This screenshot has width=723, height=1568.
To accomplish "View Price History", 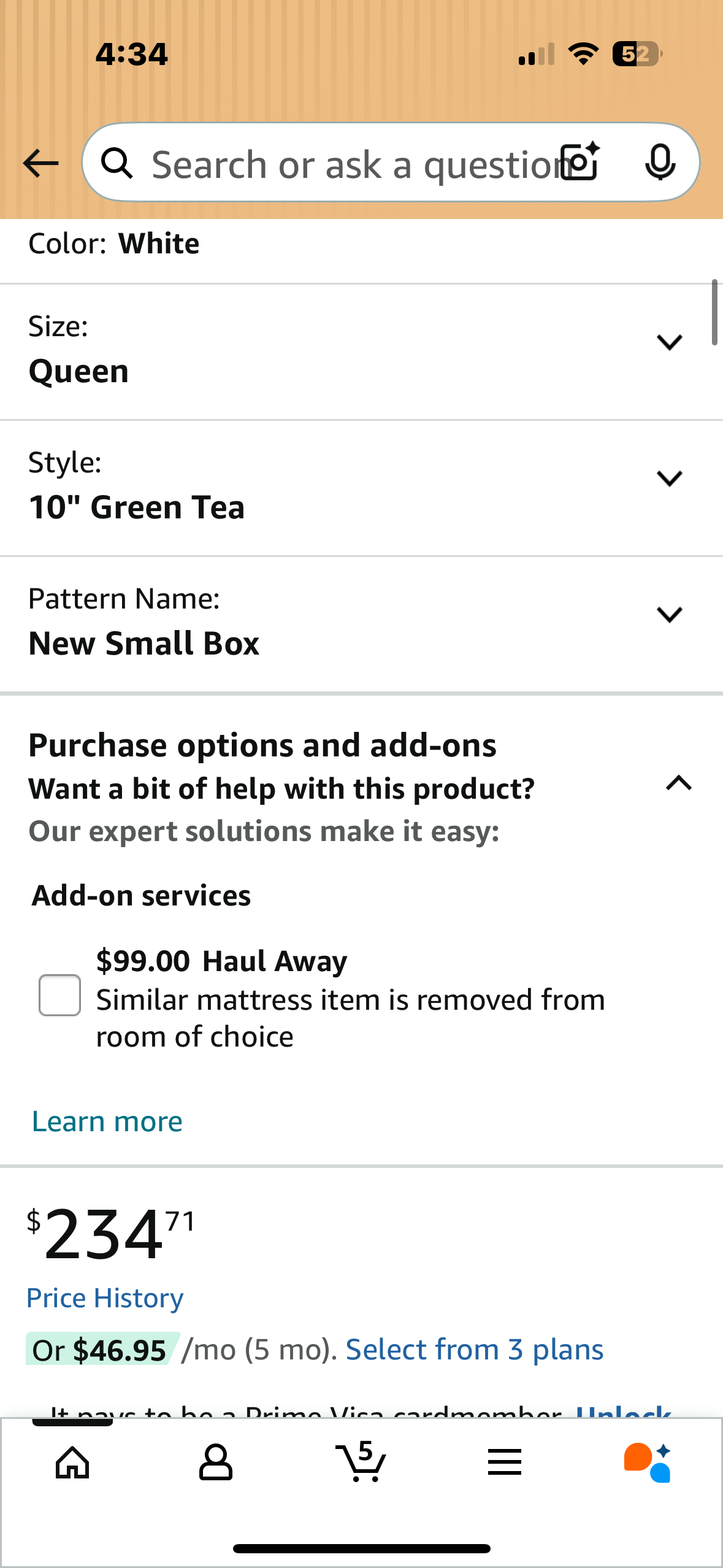I will (104, 1297).
